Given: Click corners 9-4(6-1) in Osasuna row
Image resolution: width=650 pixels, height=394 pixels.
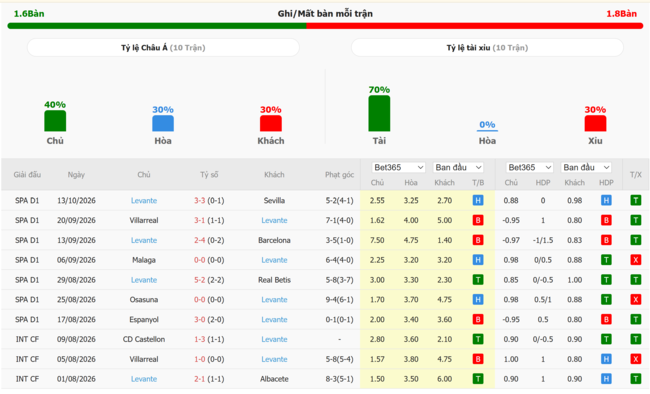Looking at the screenshot, I should click(x=340, y=300).
